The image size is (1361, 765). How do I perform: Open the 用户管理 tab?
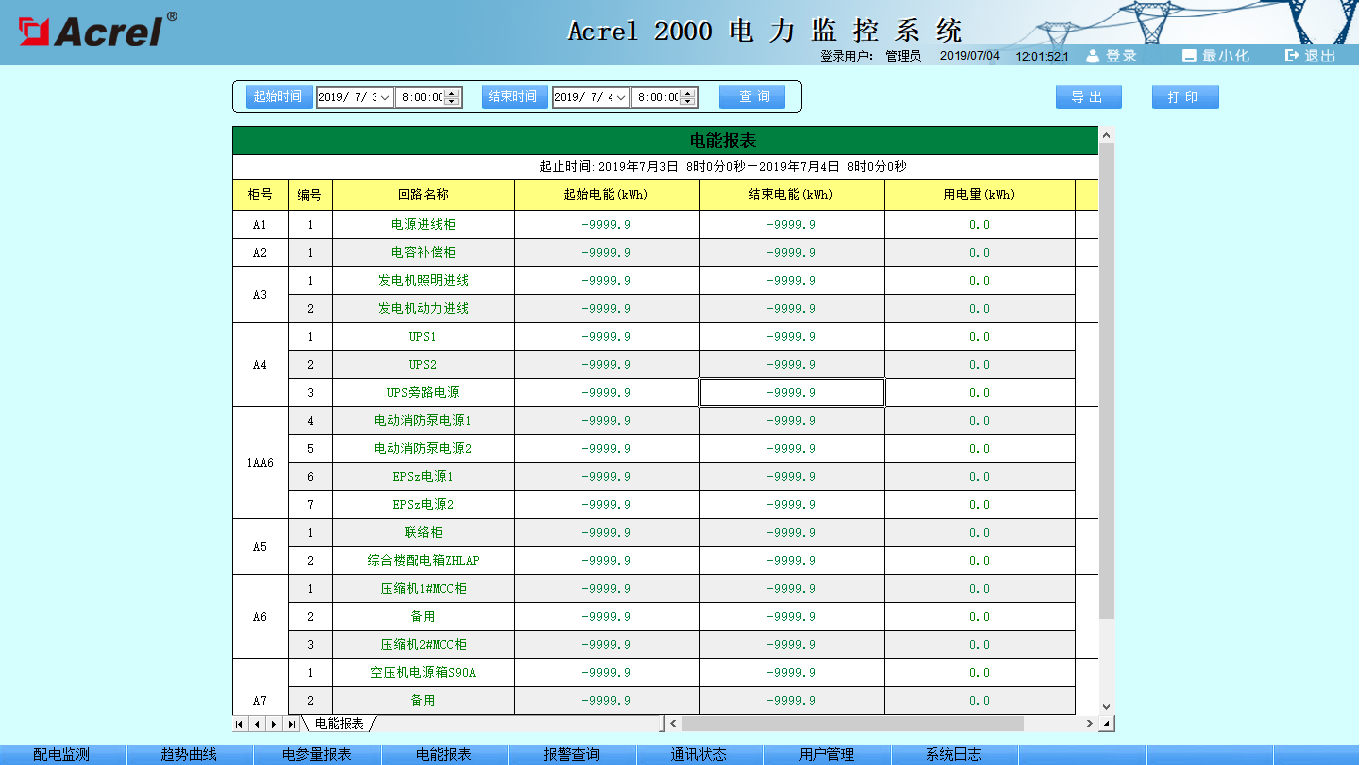coord(827,755)
